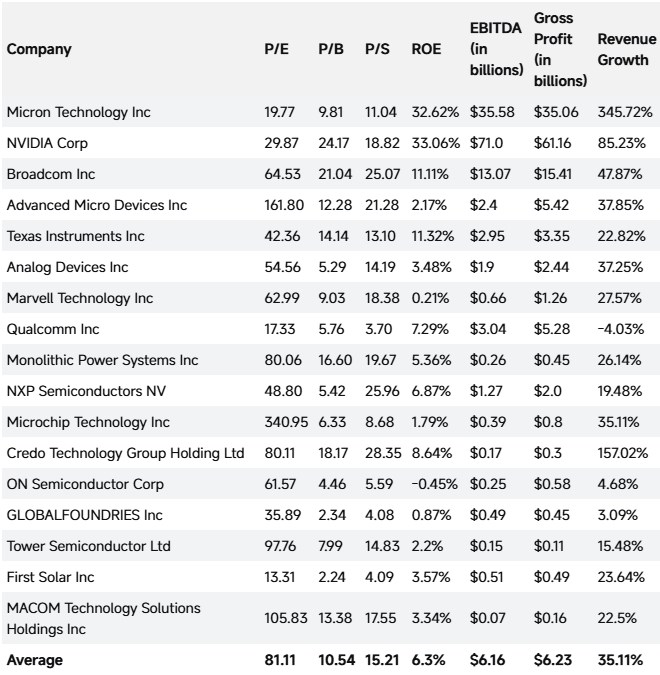Click the NVIDIA Corp company name
This screenshot has height=675, width=660.
(47, 143)
